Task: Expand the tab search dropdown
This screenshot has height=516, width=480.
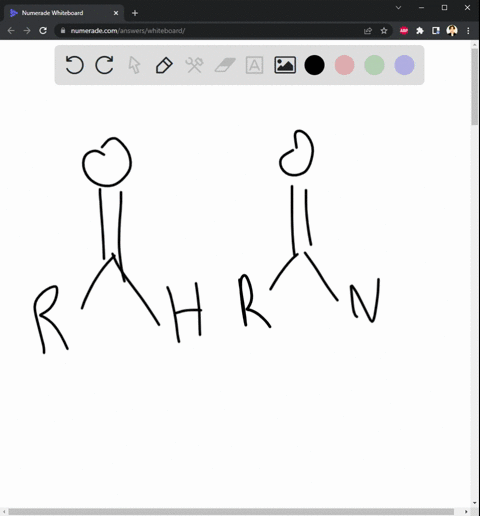Action: pyautogui.click(x=398, y=8)
